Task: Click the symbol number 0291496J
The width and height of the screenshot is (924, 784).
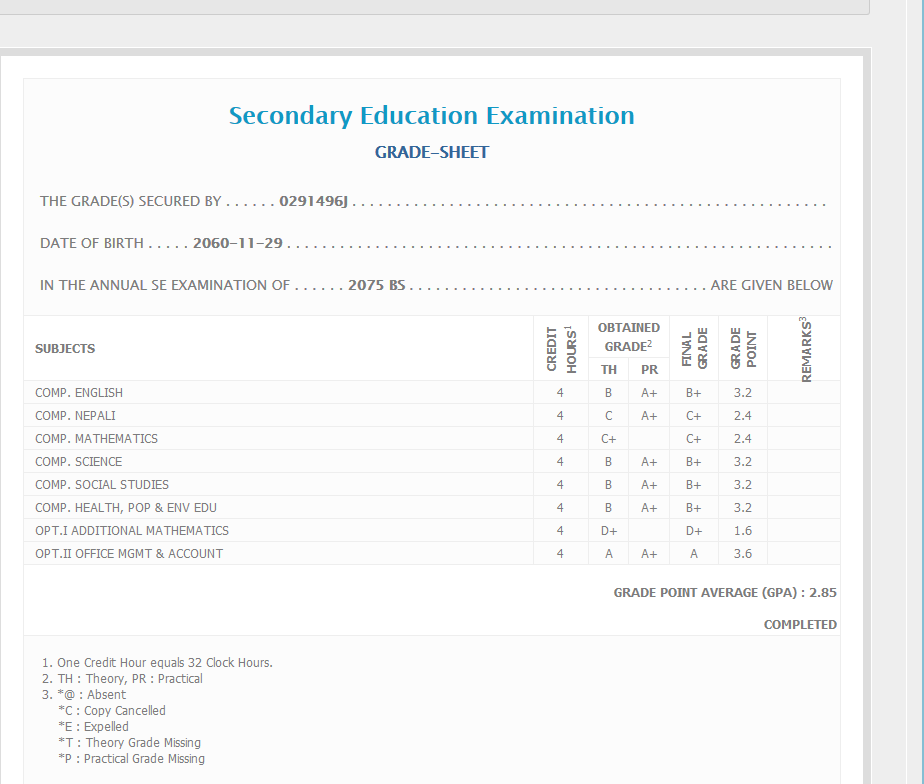Action: click(313, 202)
